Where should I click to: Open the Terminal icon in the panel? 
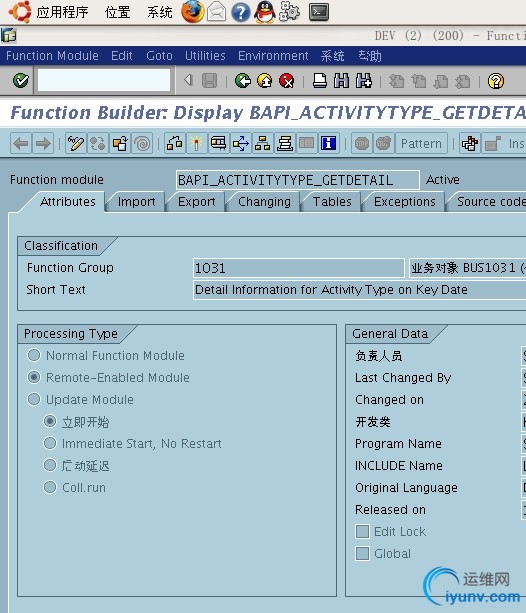coord(318,12)
